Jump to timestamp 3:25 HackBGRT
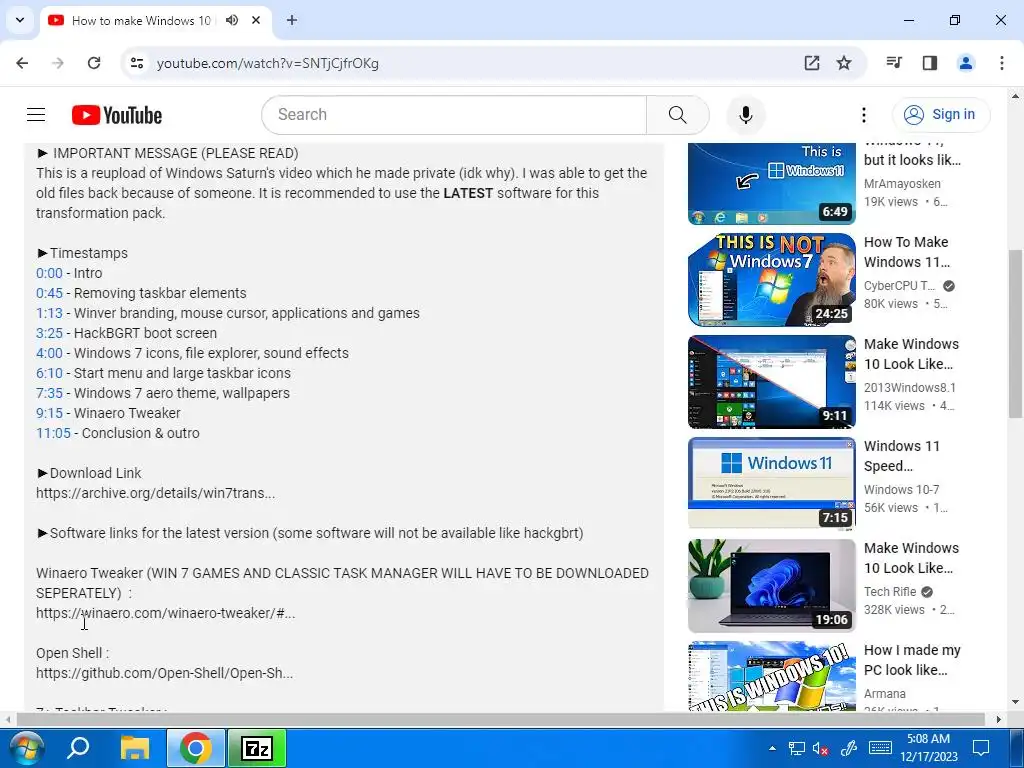This screenshot has height=768, width=1024. coord(49,333)
